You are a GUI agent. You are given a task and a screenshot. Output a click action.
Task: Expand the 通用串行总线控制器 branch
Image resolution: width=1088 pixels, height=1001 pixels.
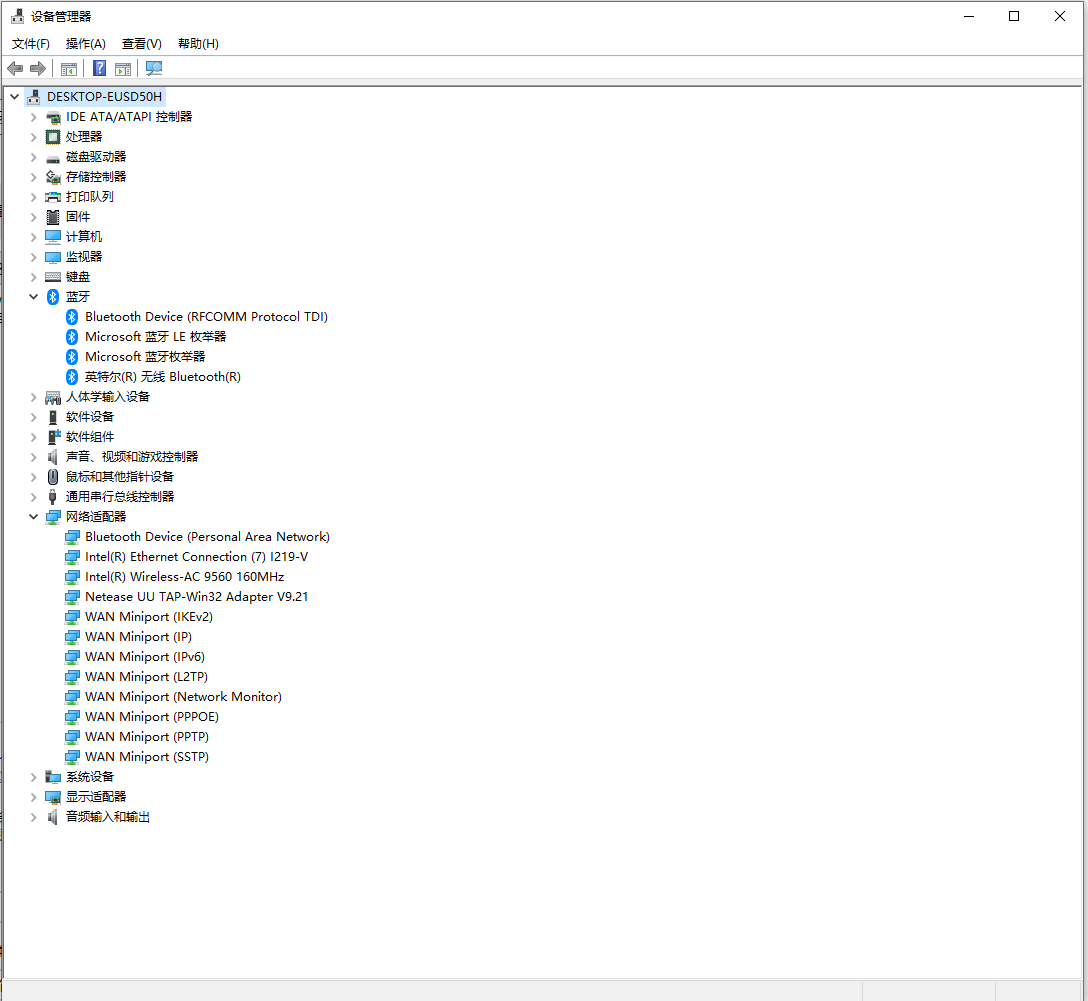[x=33, y=497]
